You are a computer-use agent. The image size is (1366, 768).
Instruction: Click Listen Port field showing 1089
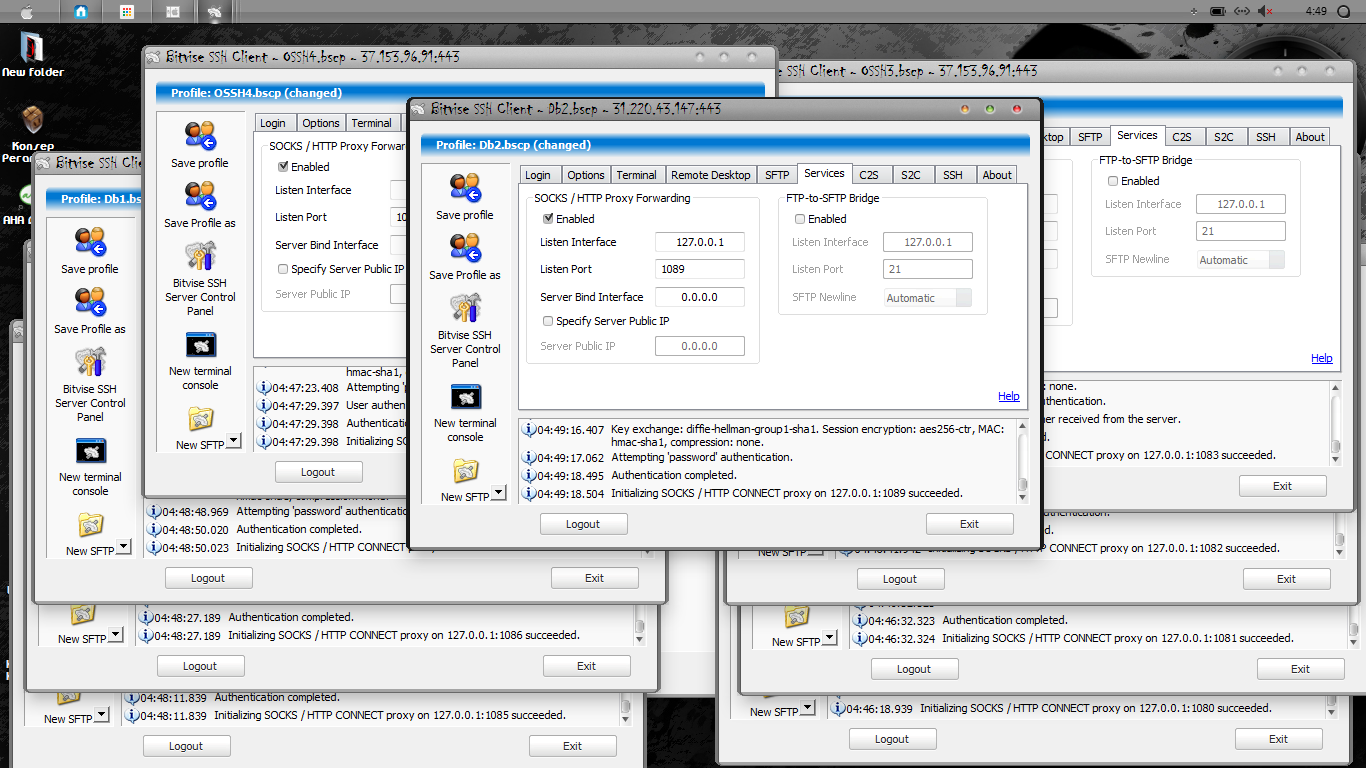click(700, 269)
